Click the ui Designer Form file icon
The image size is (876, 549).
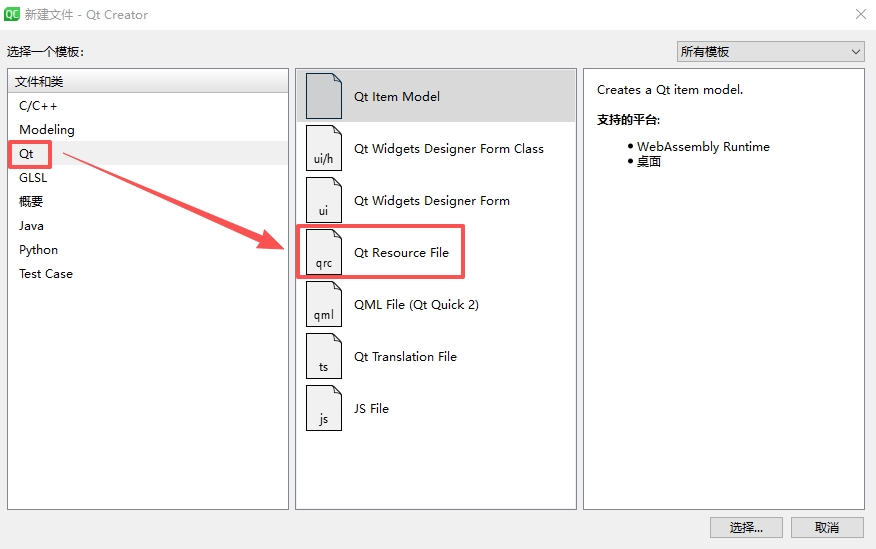click(324, 200)
